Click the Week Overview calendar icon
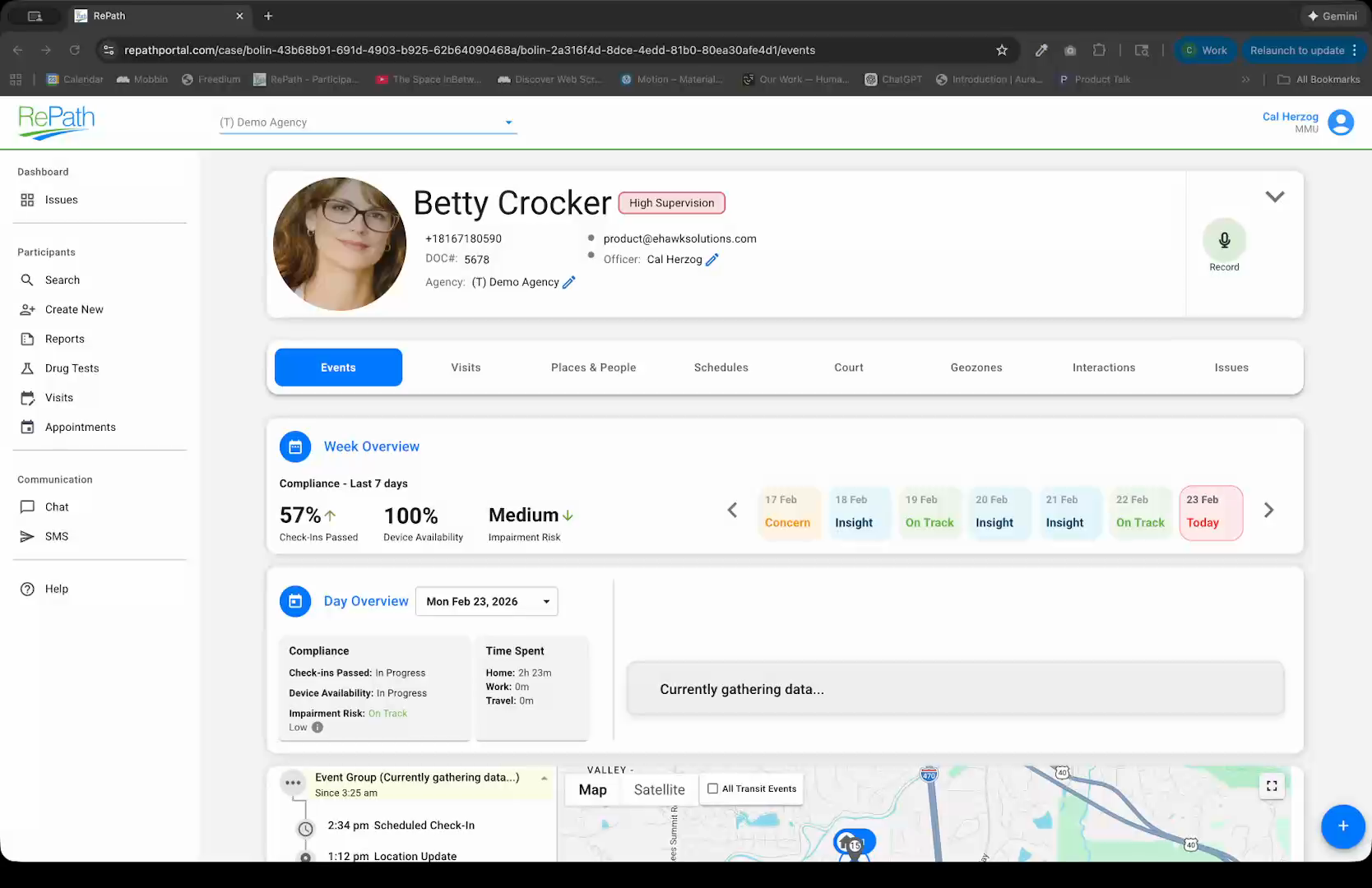 (x=295, y=446)
